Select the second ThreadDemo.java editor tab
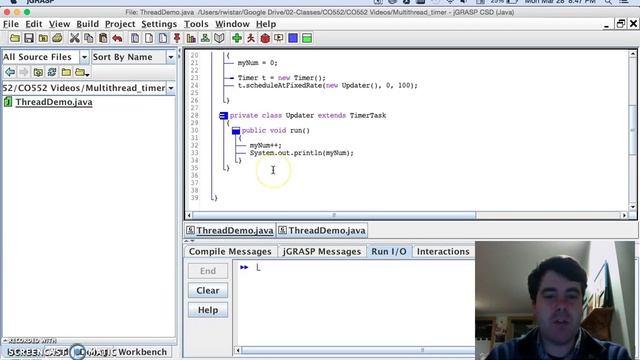The height and width of the screenshot is (360, 640). point(322,231)
